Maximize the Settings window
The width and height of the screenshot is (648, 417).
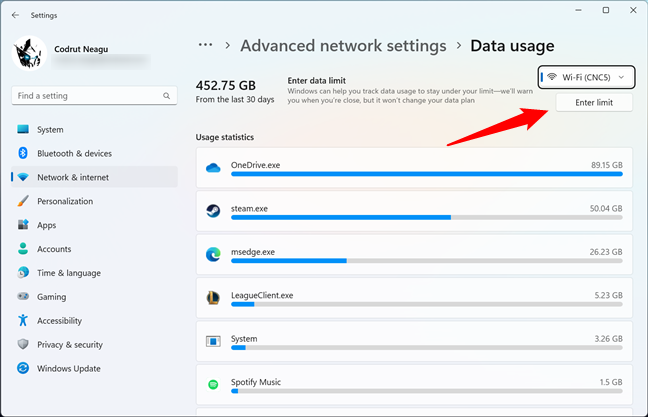pyautogui.click(x=606, y=10)
